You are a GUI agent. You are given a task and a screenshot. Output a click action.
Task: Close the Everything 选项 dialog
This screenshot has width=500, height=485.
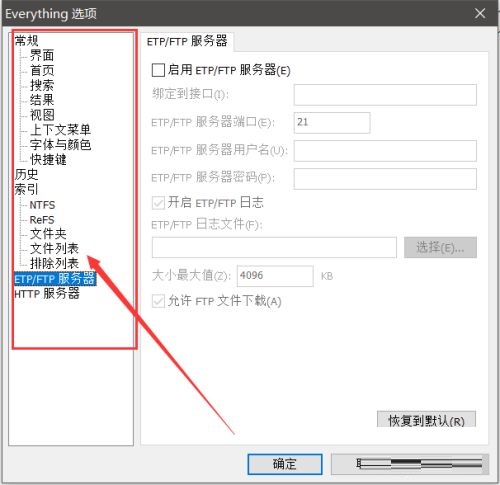pos(480,13)
